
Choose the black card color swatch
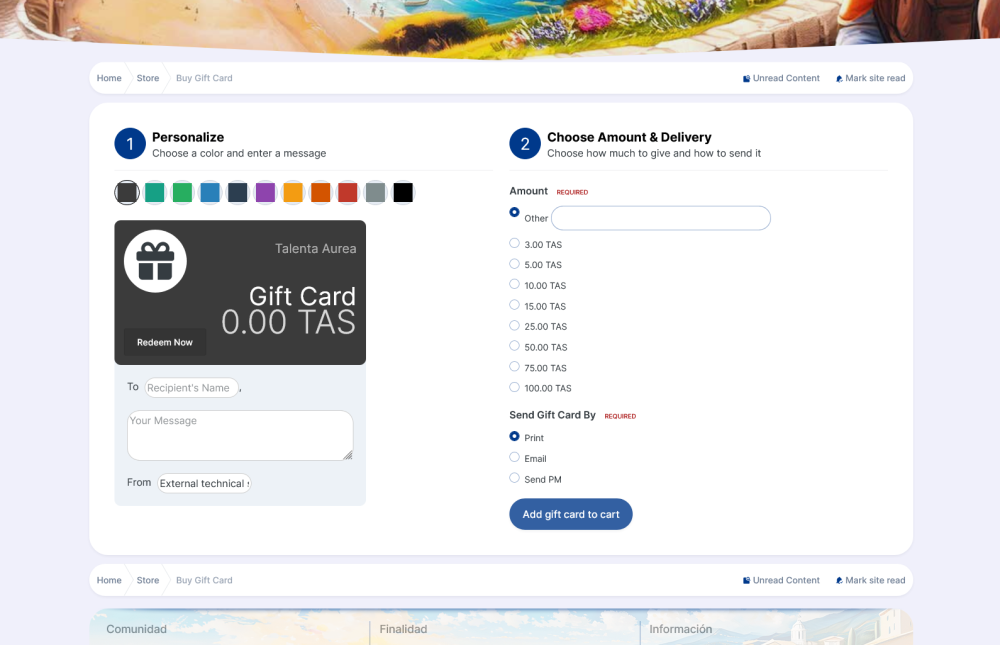[403, 193]
